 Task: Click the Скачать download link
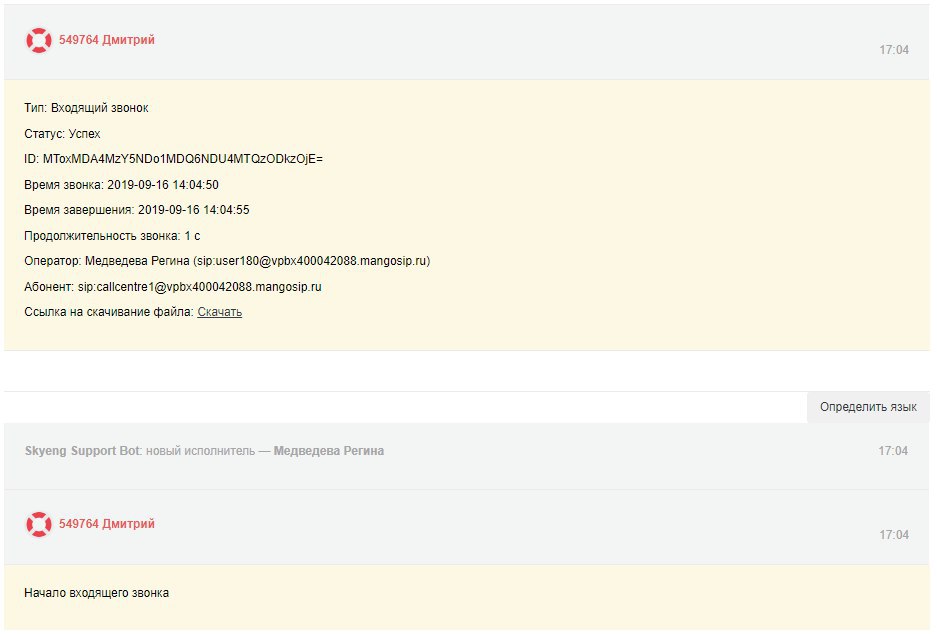(219, 312)
